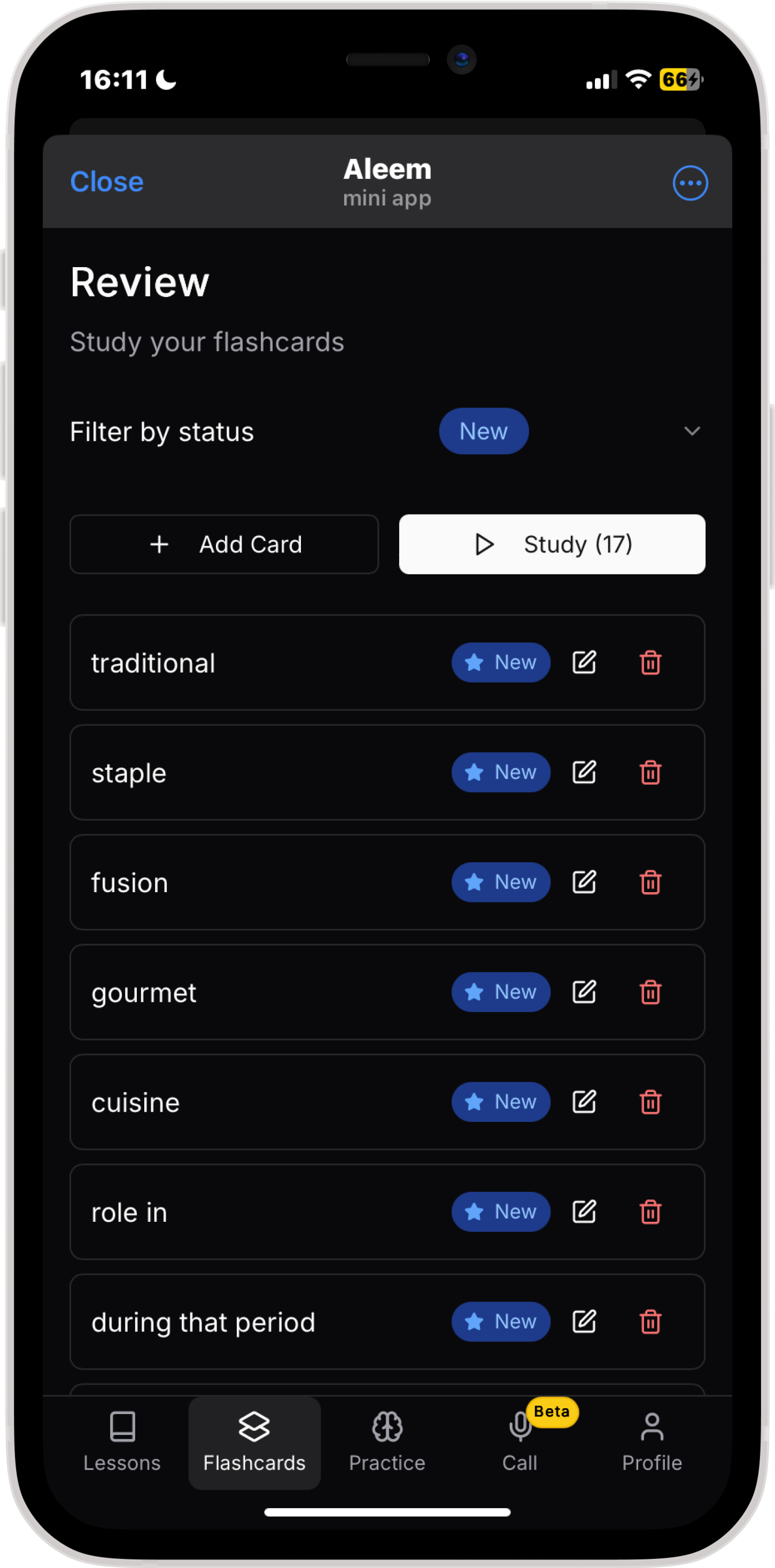Open the mini app more options menu
The width and height of the screenshot is (775, 1568).
(690, 183)
